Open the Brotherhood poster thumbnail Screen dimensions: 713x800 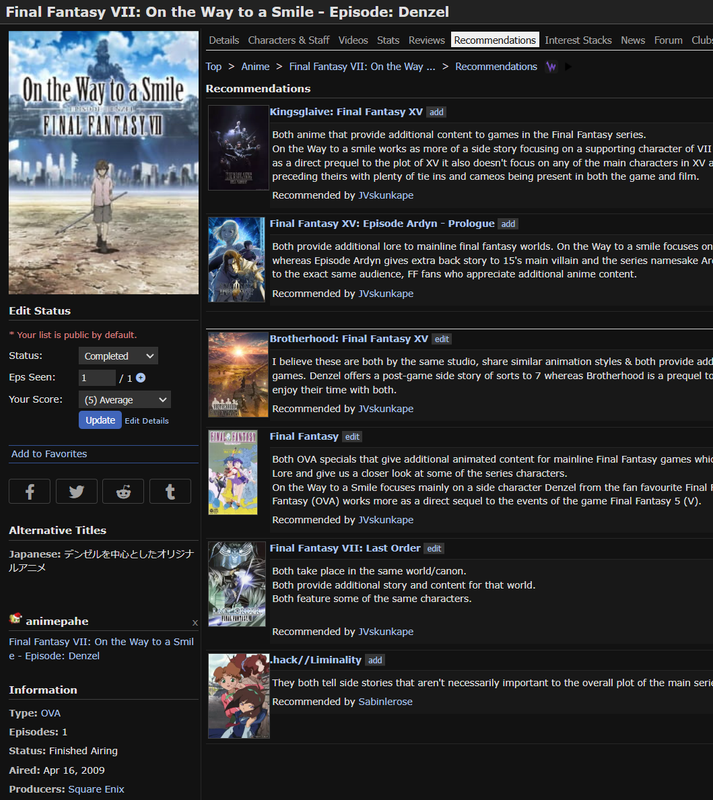click(x=238, y=375)
